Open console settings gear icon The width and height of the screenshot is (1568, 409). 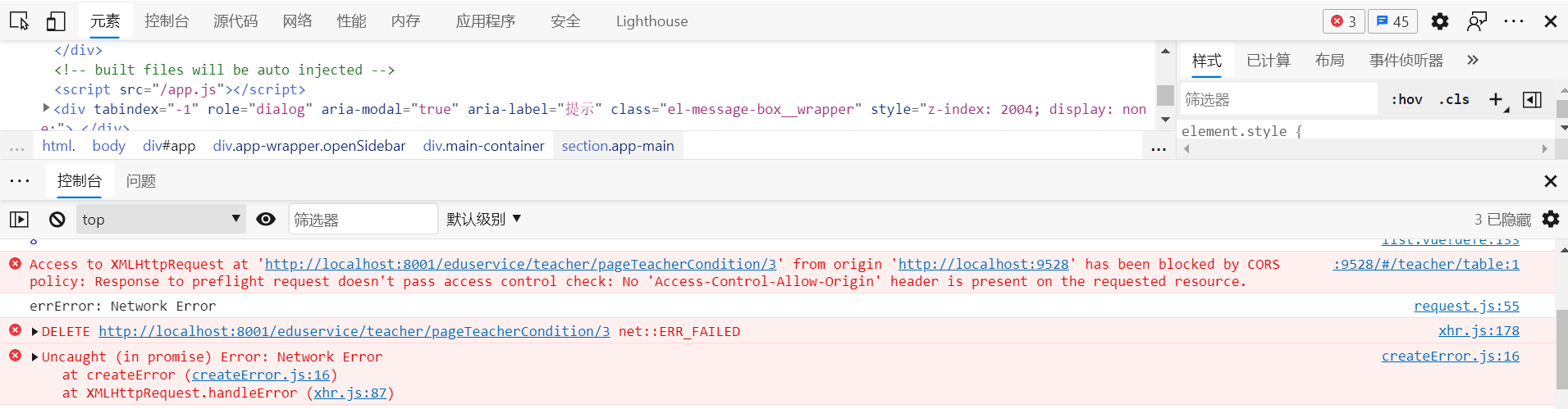point(1550,220)
